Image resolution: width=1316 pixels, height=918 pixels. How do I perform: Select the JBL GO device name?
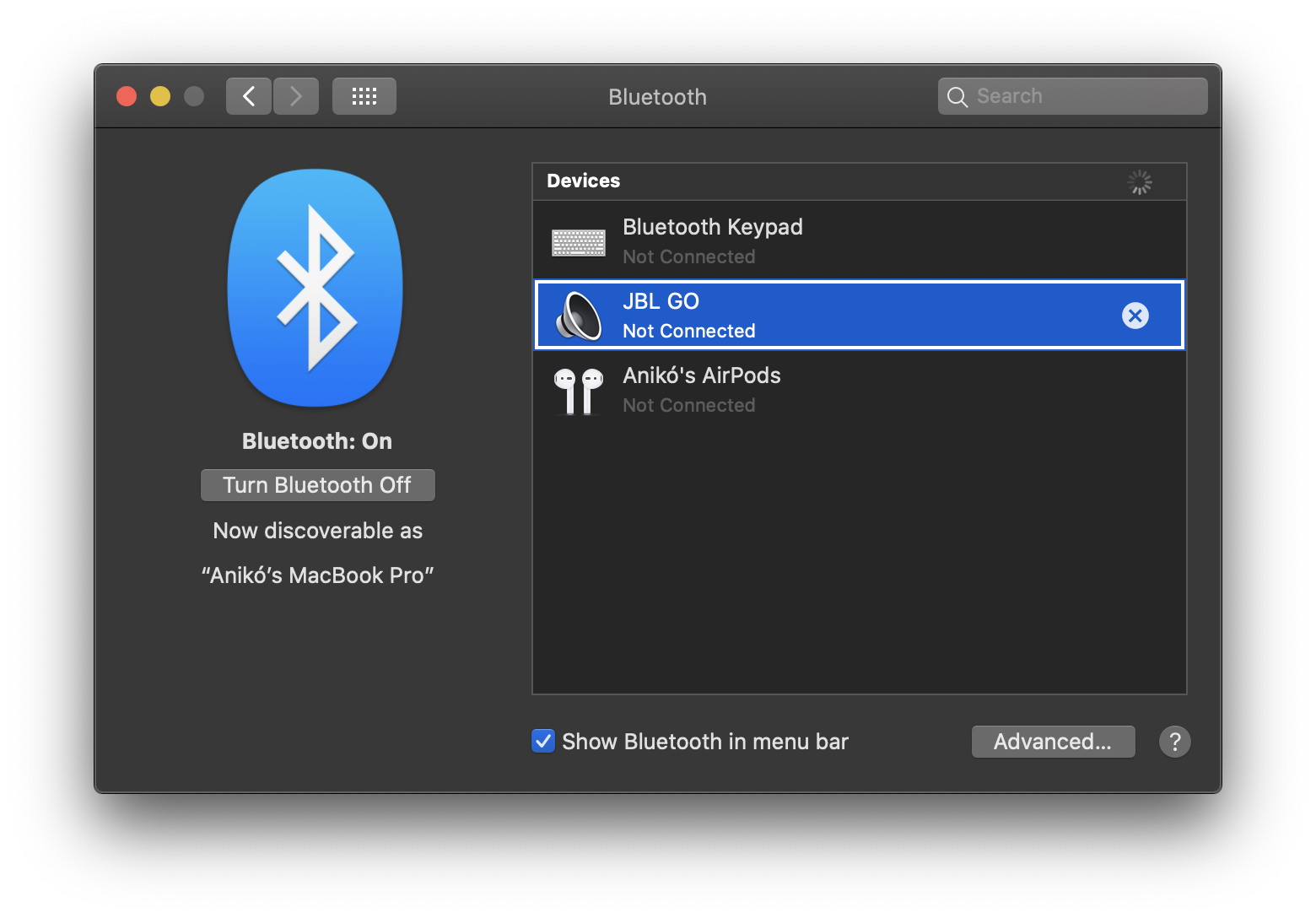click(661, 301)
